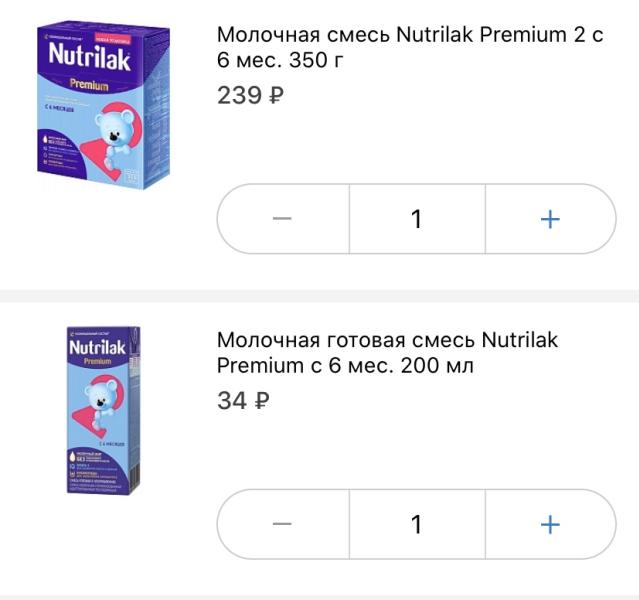The width and height of the screenshot is (639, 600).
Task: Open the 'Молочная смесь Nutrilak Premium 2' title
Action: pos(410,47)
